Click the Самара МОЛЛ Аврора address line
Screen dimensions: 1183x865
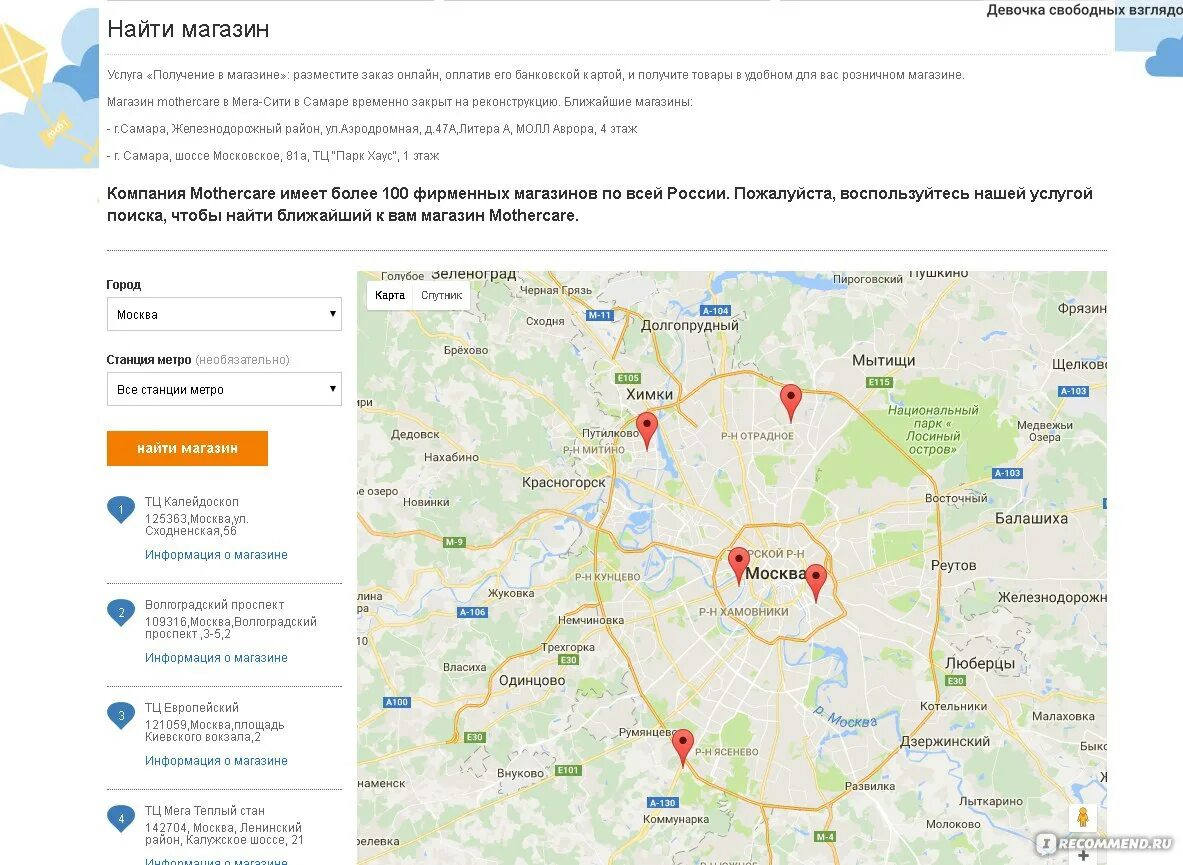tap(372, 129)
